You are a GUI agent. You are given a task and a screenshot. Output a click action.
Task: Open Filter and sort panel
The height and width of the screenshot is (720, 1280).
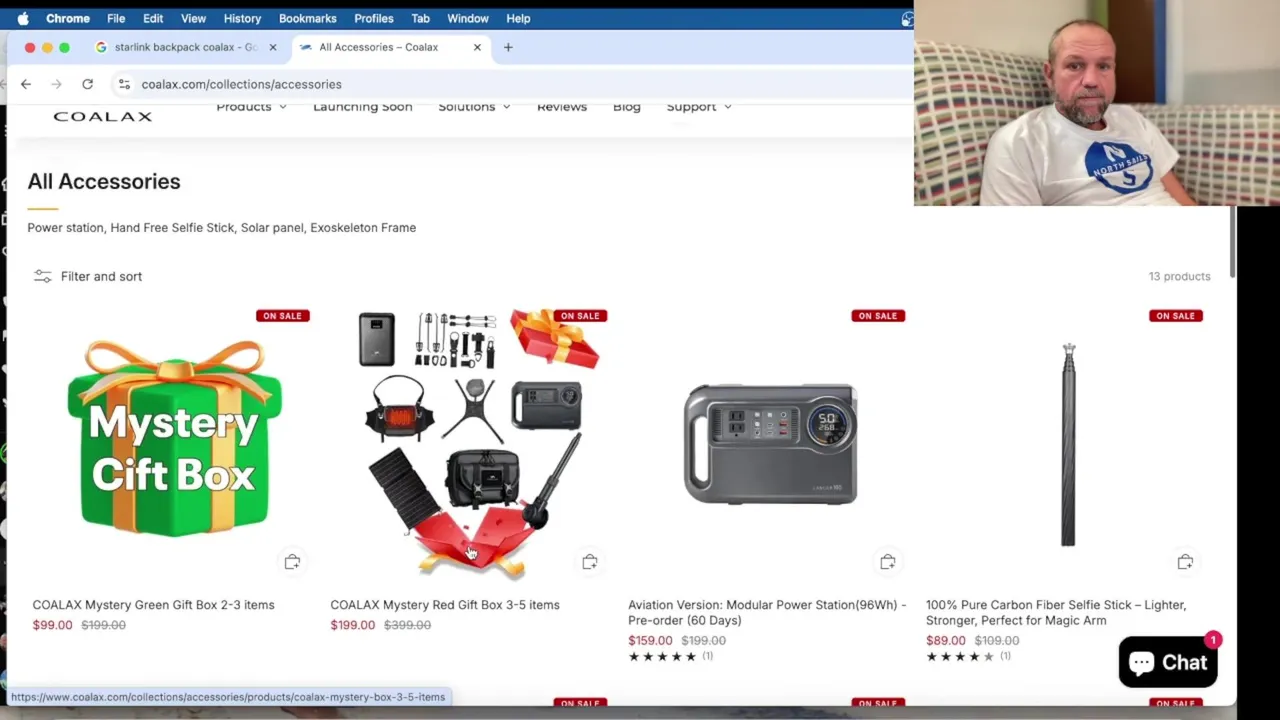click(x=88, y=276)
